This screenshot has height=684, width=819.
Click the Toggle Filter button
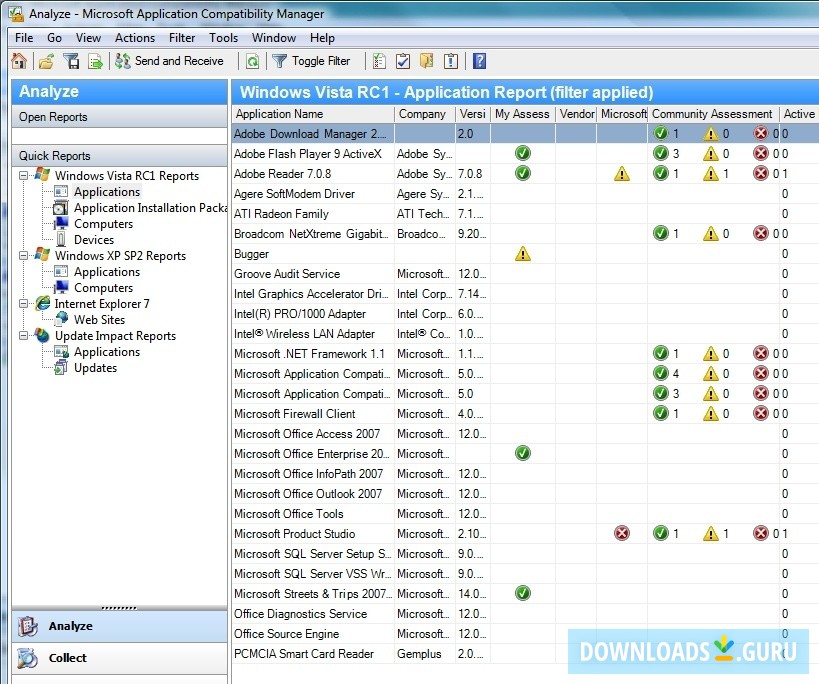pos(311,61)
